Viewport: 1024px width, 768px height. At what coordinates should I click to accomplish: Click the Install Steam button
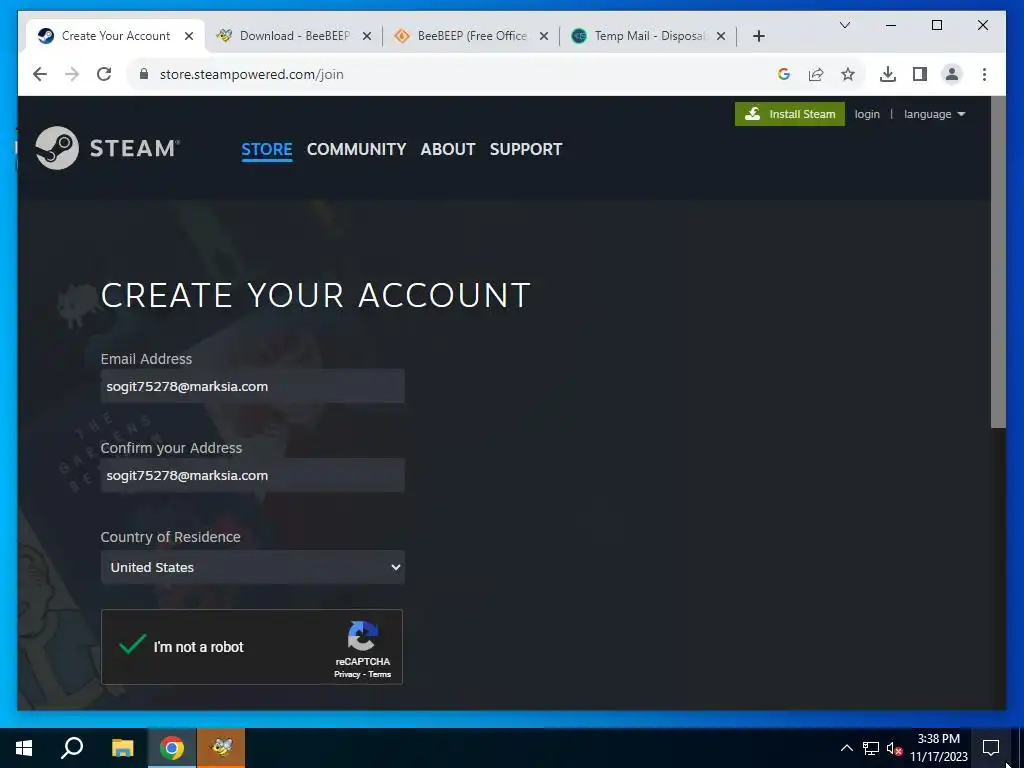coord(790,114)
